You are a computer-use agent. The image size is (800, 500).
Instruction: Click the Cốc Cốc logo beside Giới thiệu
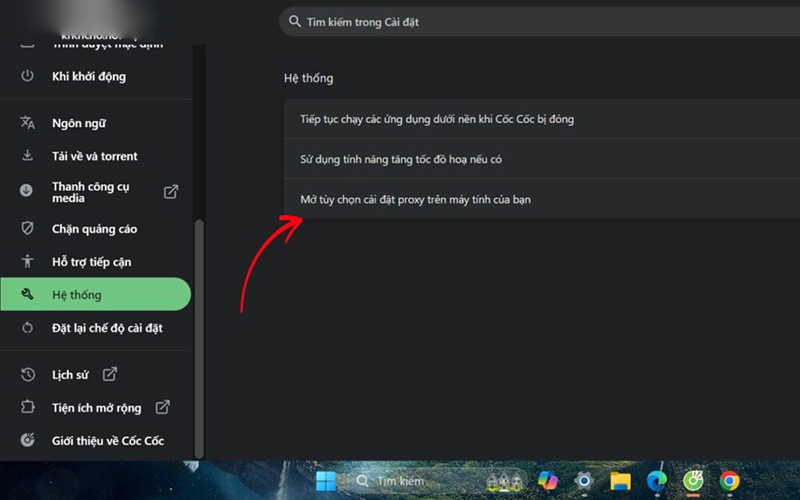[28, 440]
